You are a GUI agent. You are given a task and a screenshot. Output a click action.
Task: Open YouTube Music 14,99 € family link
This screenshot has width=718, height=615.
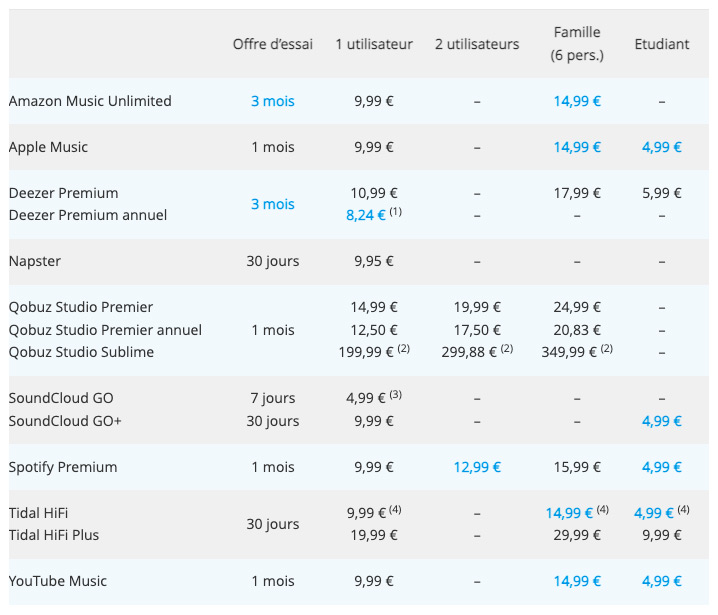[577, 581]
